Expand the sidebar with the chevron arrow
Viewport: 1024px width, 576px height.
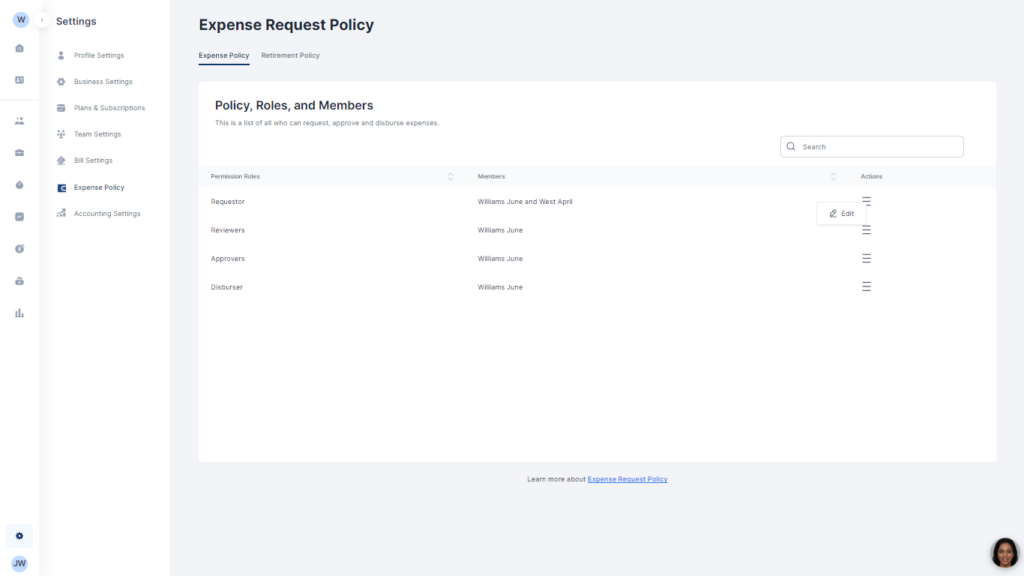click(x=42, y=20)
